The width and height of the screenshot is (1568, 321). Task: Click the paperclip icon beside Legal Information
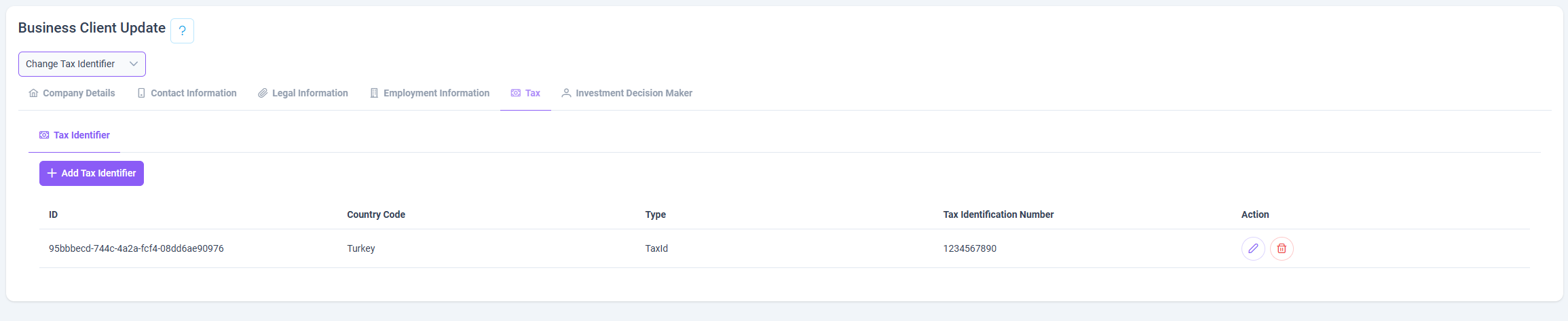point(263,93)
